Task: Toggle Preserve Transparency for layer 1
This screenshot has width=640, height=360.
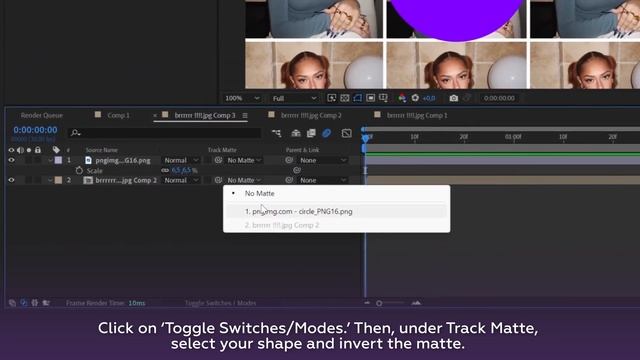Action: coord(207,160)
